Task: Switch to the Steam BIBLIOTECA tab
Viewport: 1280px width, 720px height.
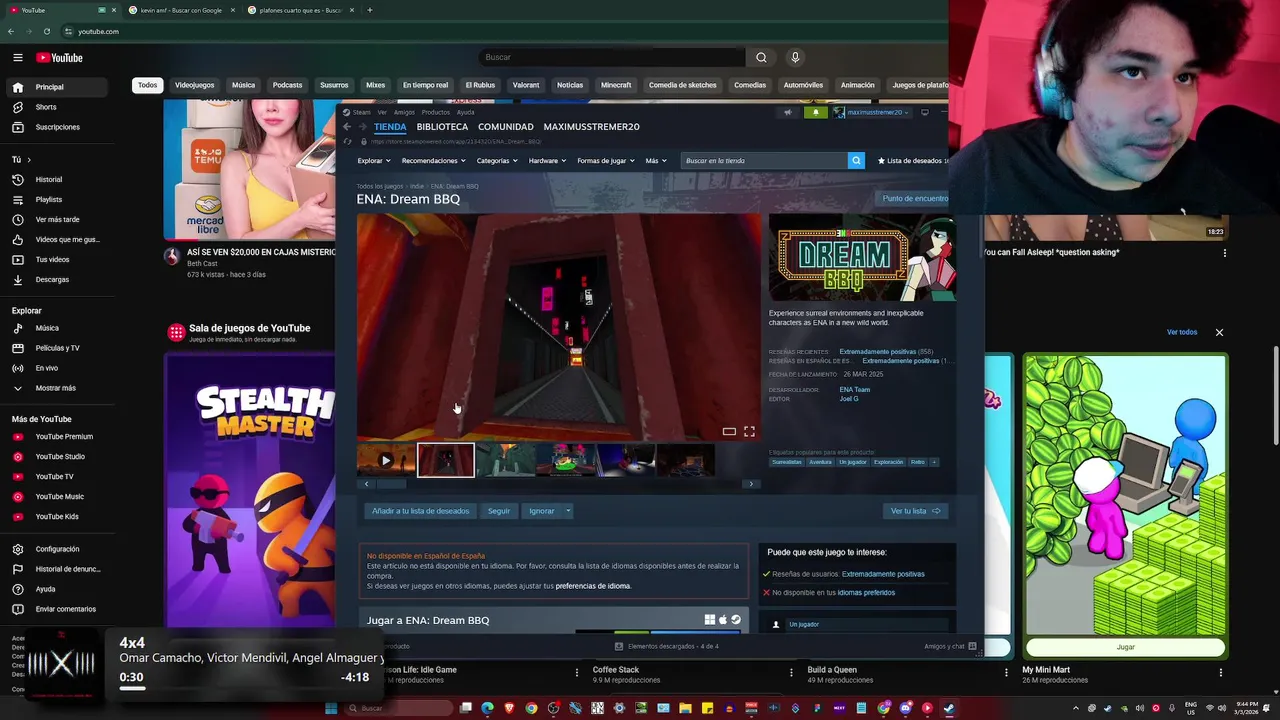Action: 442,127
